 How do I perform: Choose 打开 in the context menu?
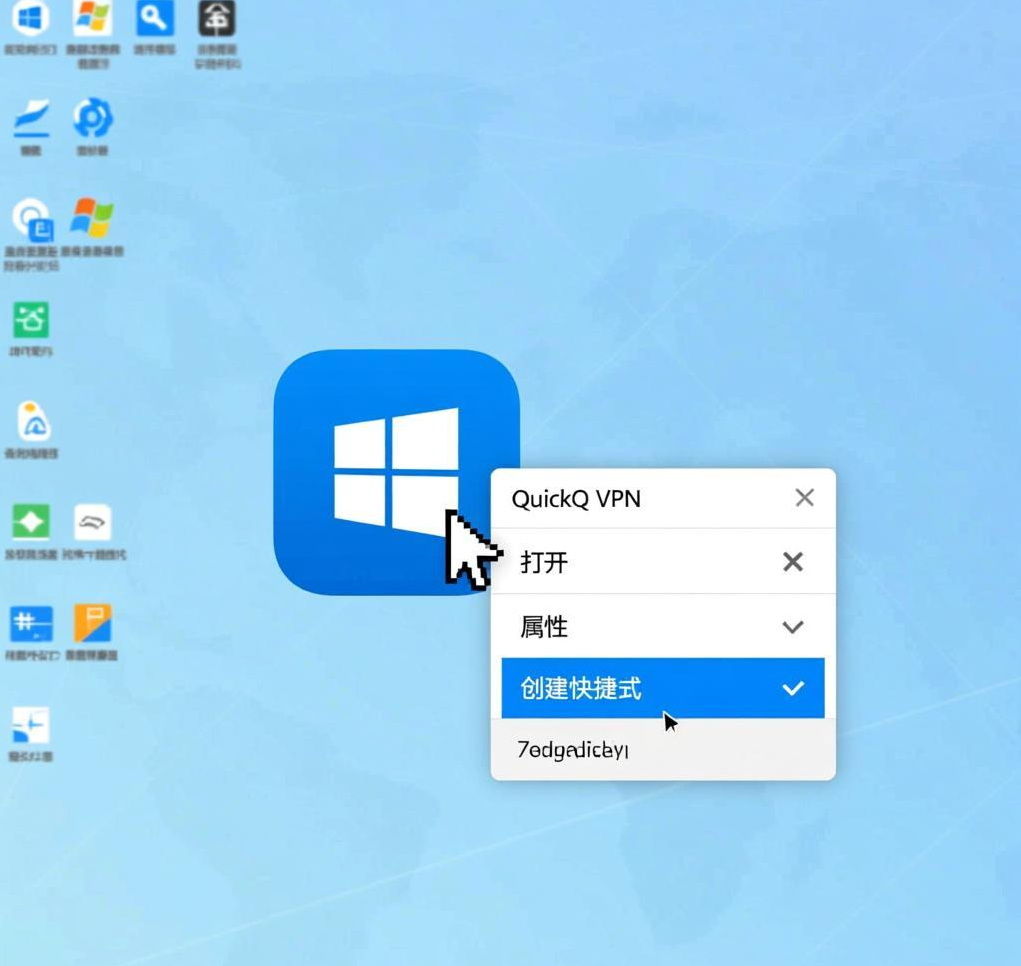point(545,562)
